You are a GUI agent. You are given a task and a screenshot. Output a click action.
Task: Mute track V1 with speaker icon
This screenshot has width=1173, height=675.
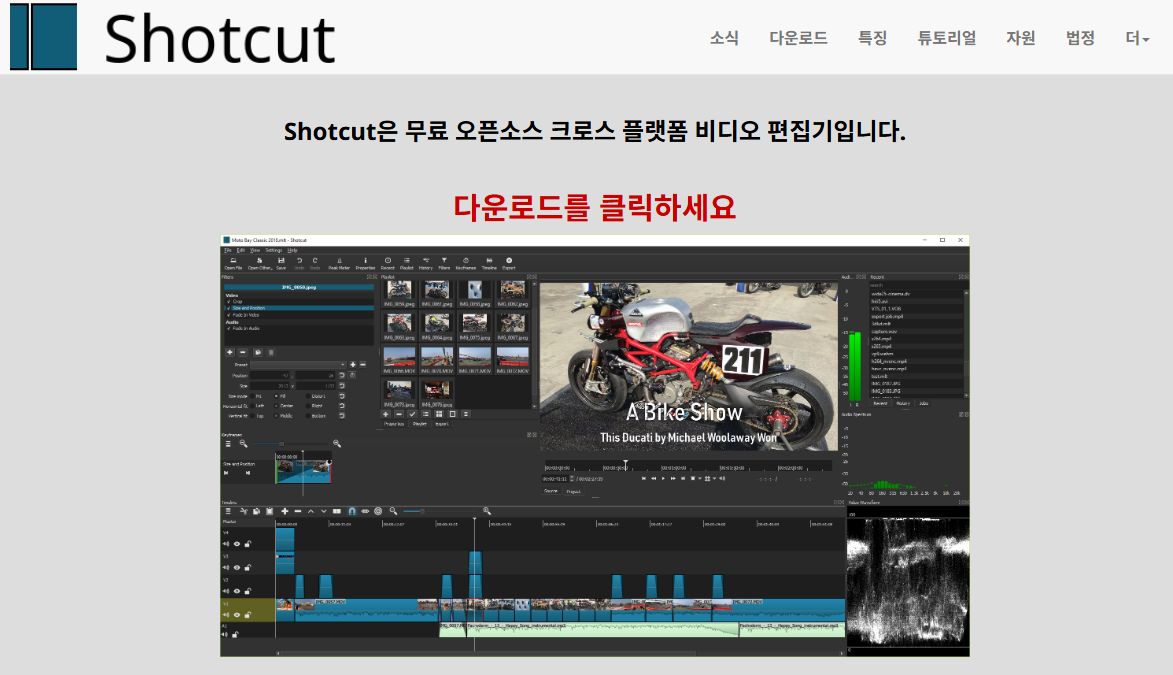point(226,615)
